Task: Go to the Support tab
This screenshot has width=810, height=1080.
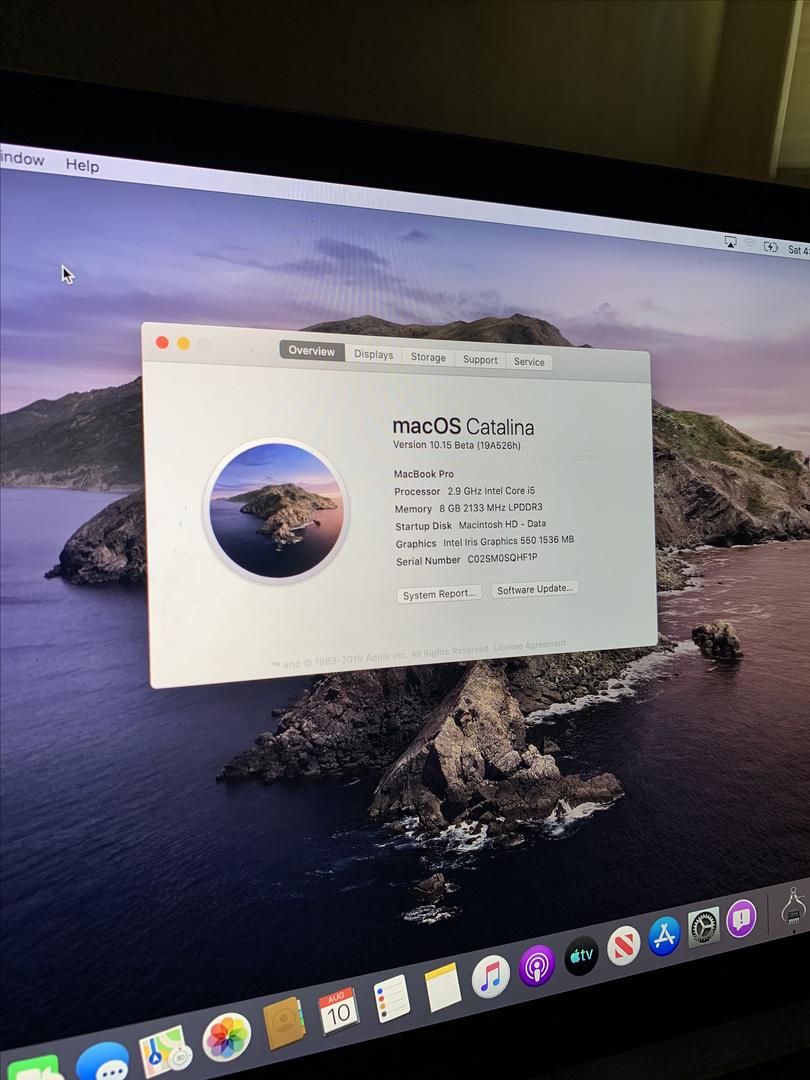Action: pyautogui.click(x=480, y=360)
